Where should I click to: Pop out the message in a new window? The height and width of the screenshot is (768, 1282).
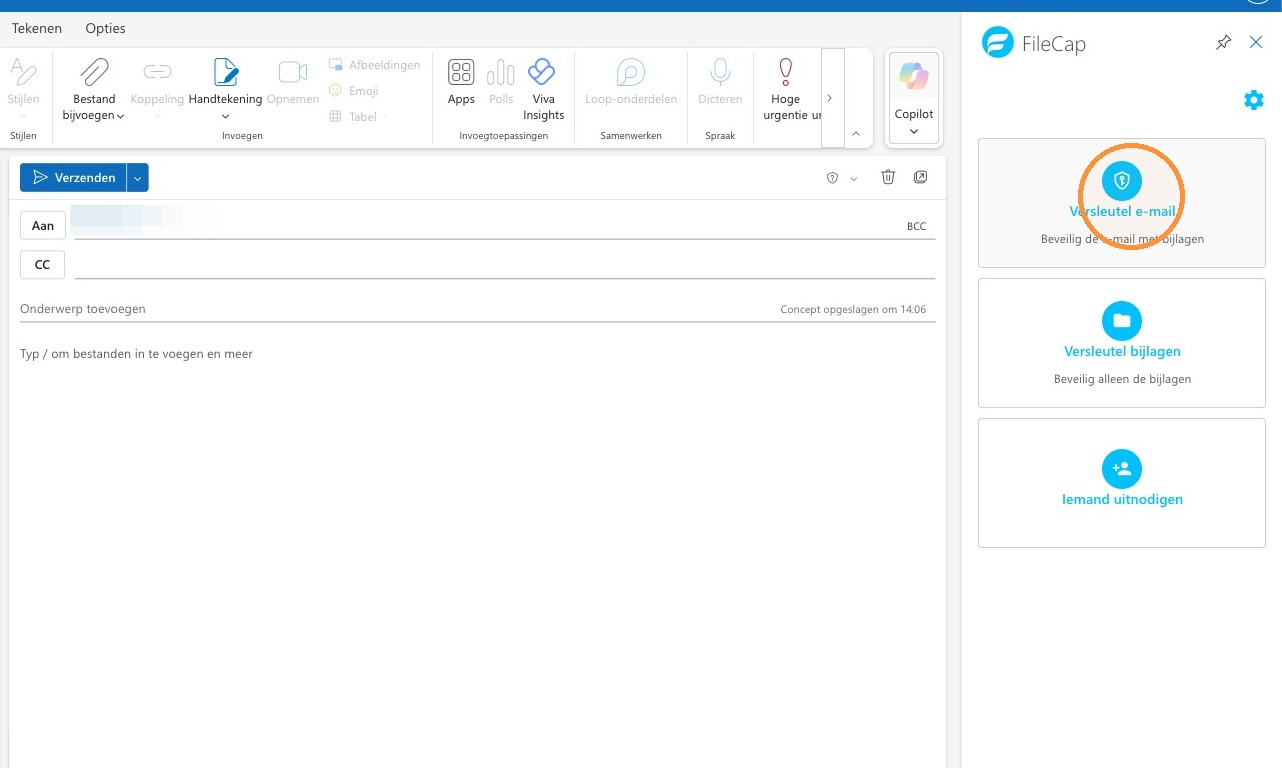click(921, 177)
